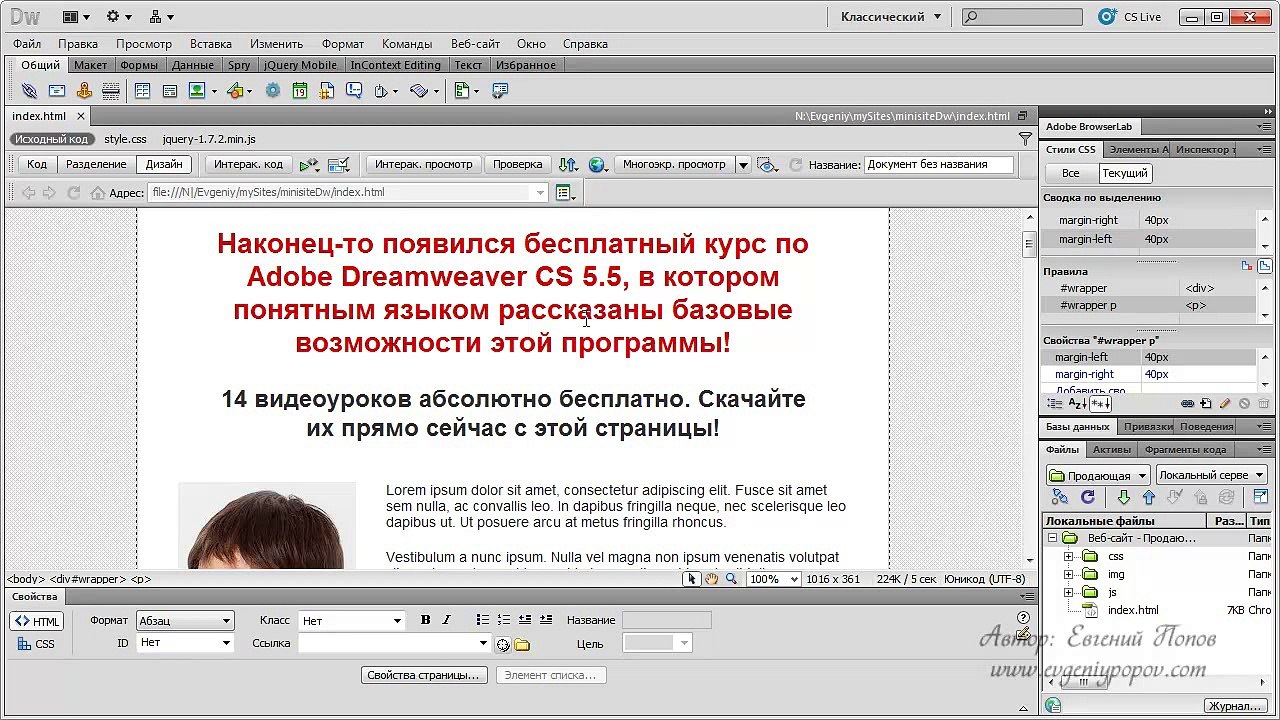This screenshot has width=1280, height=720.
Task: Insert Named Anchor icon
Action: [x=84, y=91]
